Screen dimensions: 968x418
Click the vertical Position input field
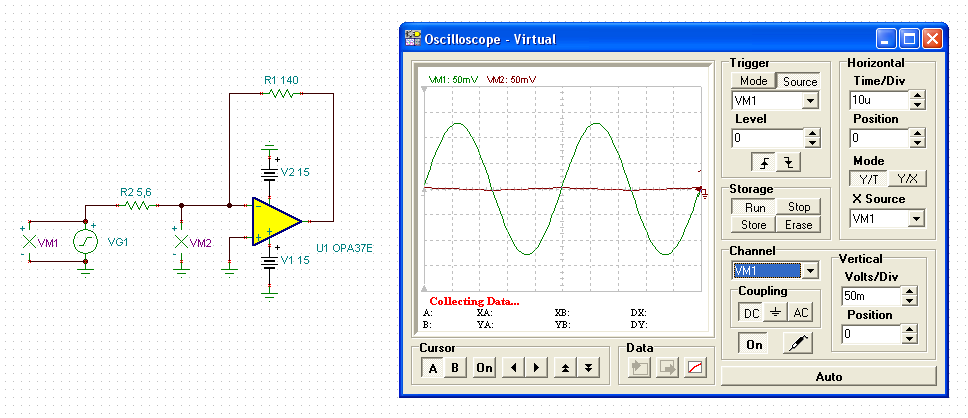[870, 335]
